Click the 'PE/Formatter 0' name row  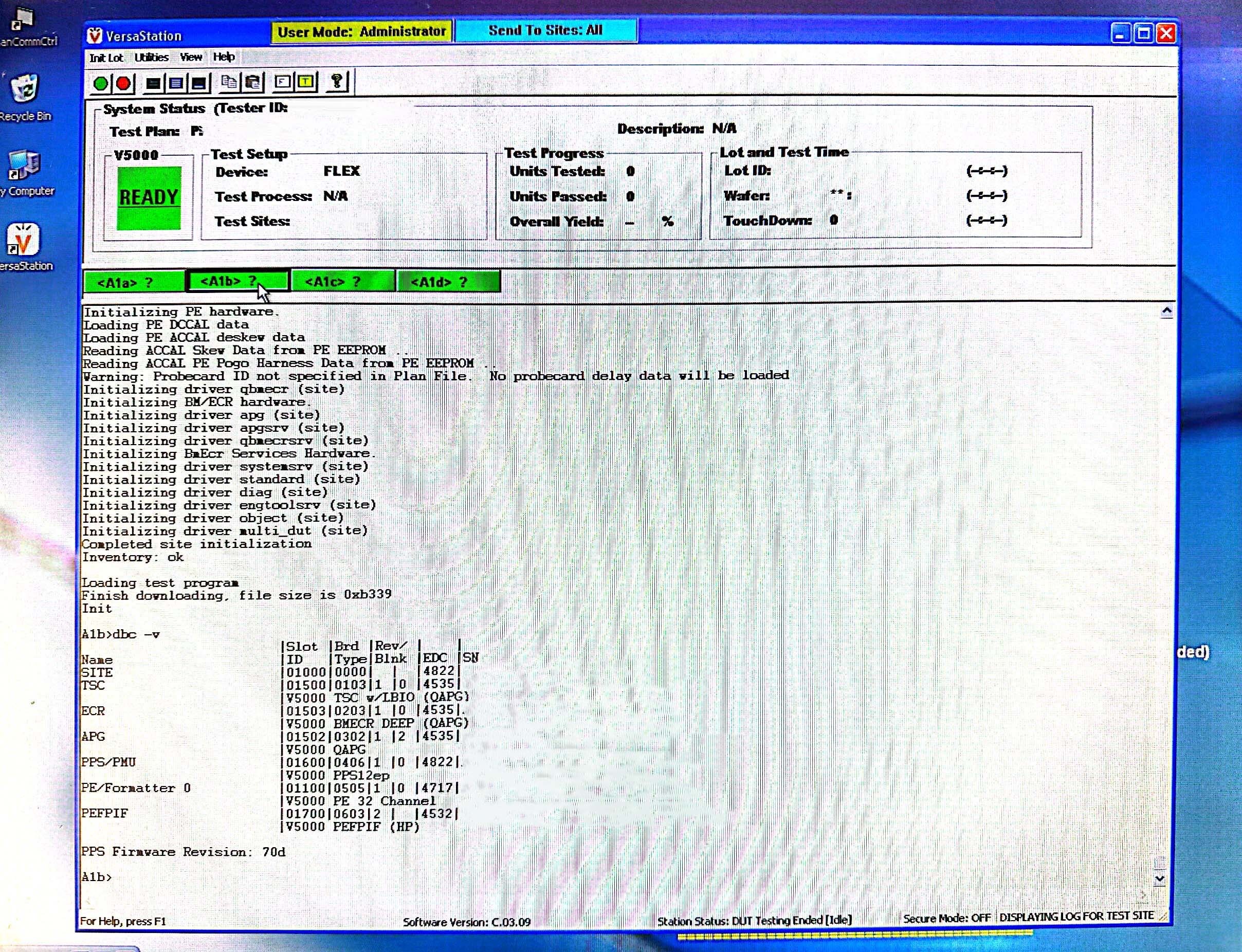point(136,788)
